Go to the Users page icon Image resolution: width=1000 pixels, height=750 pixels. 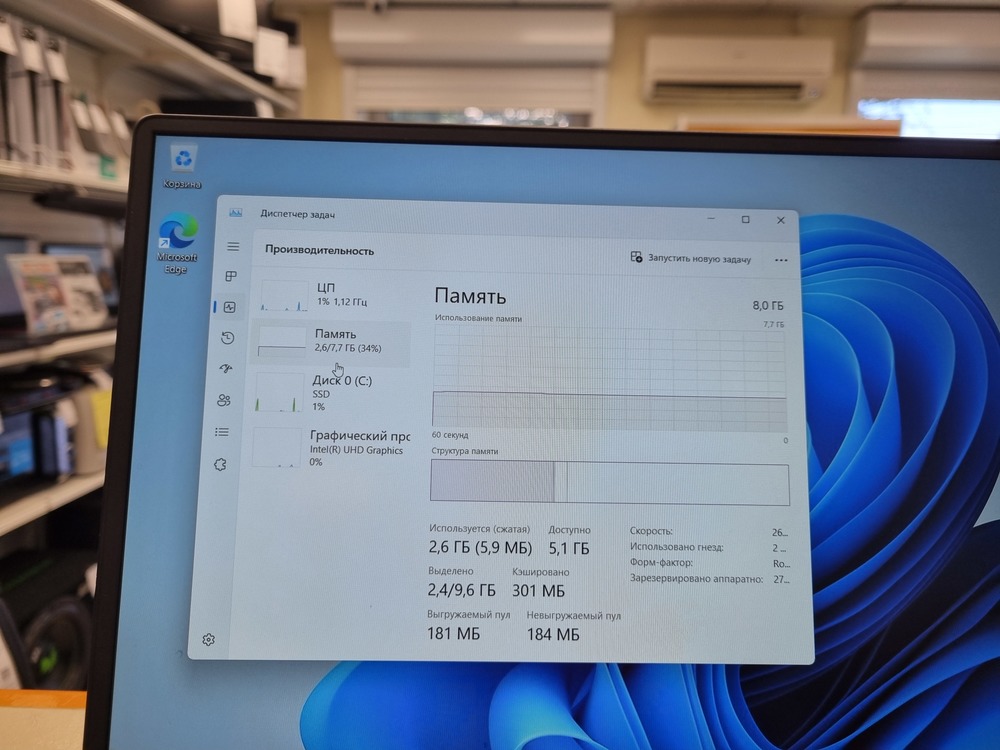click(223, 400)
